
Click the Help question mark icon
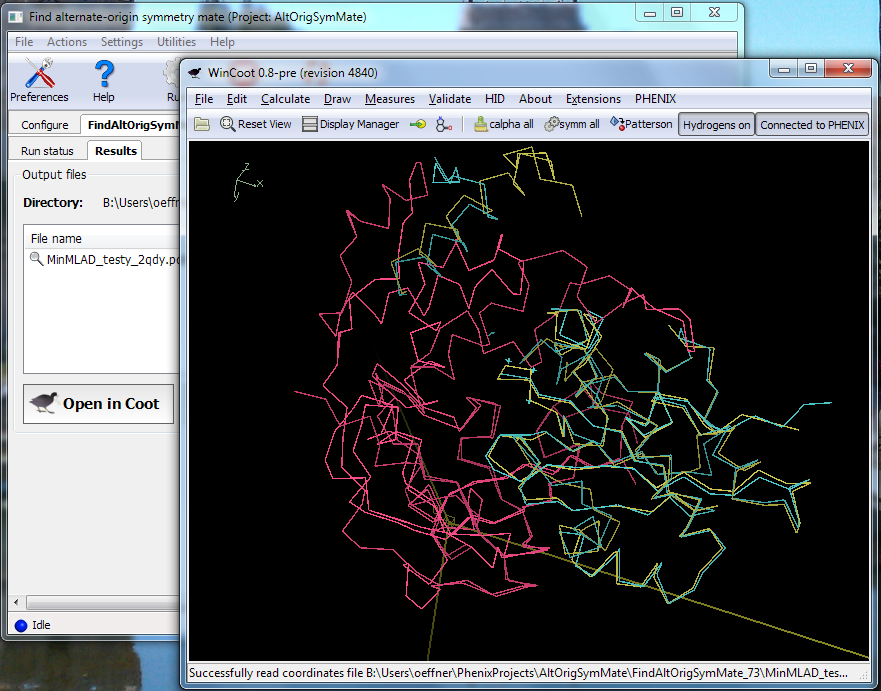coord(104,80)
